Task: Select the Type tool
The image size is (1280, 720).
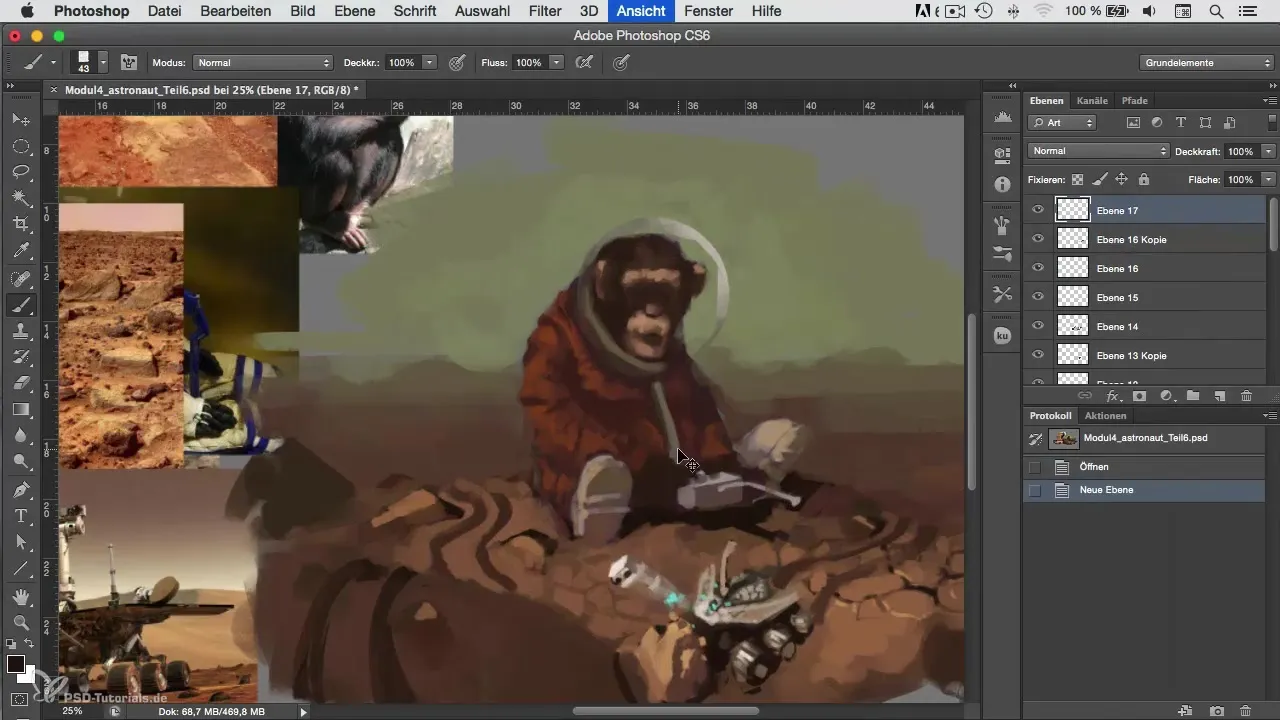Action: tap(21, 516)
